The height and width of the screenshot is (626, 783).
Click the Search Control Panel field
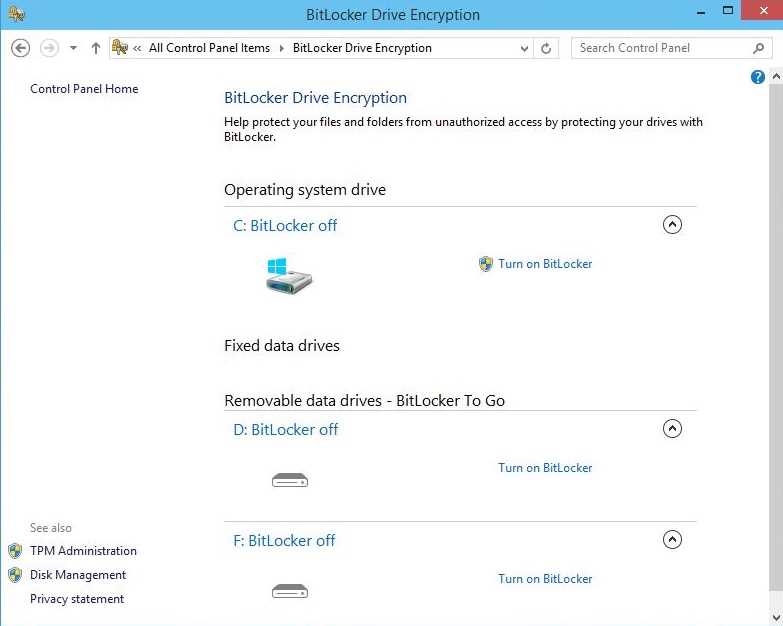[x=660, y=48]
